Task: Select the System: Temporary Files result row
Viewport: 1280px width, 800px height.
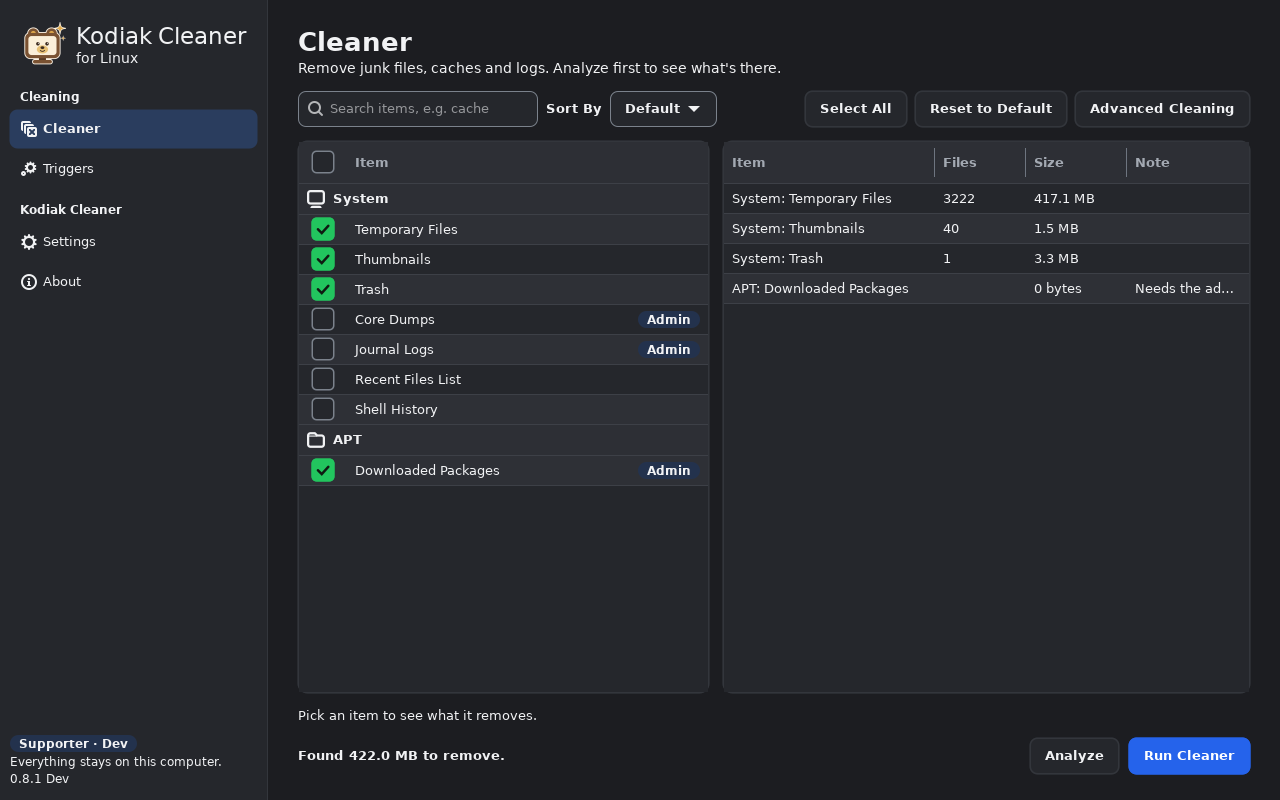Action: point(986,199)
